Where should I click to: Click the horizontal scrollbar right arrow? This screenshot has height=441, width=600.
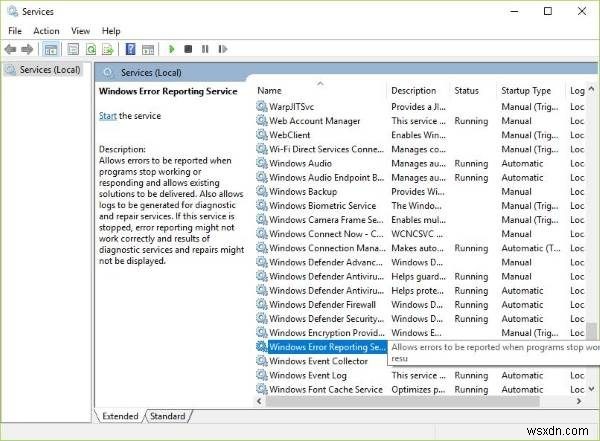579,401
